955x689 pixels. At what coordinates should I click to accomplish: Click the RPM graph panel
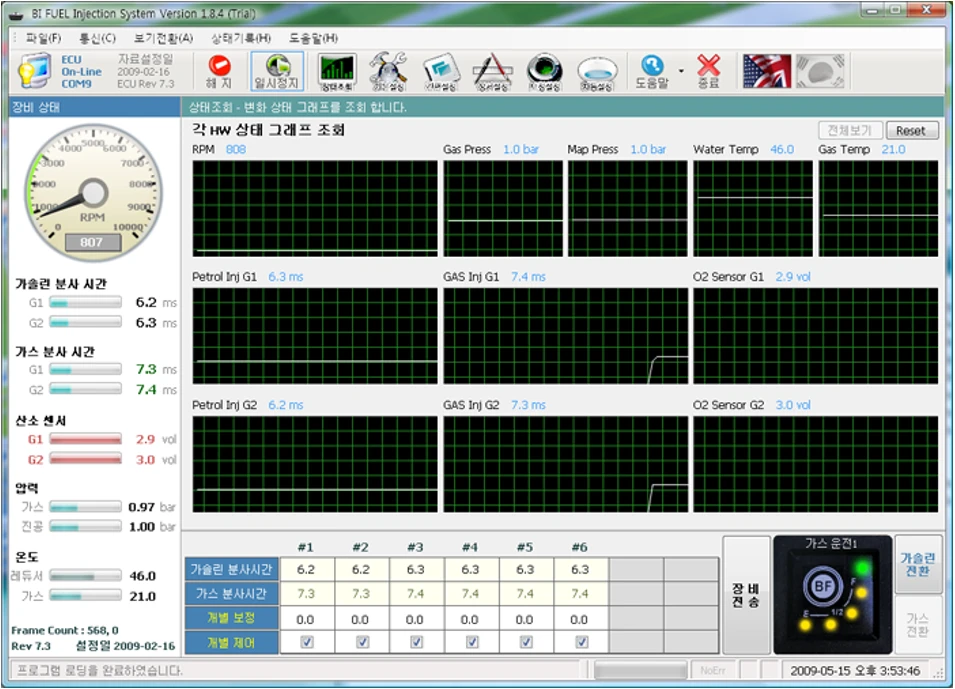(315, 208)
